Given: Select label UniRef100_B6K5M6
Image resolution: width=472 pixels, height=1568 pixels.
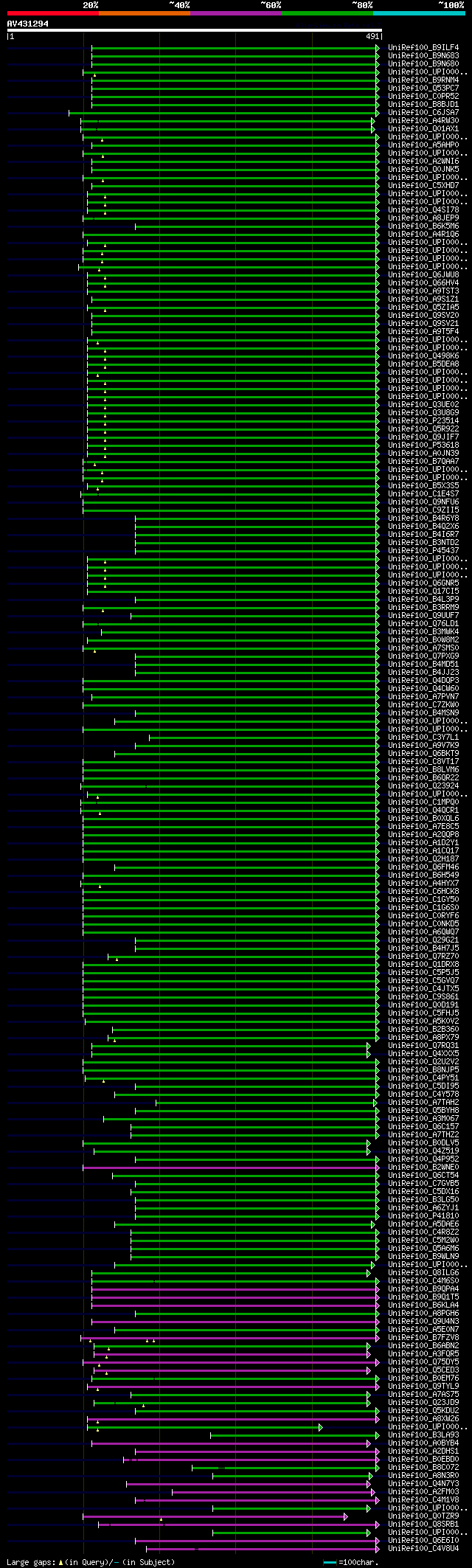Looking at the screenshot, I should pyautogui.click(x=423, y=226).
